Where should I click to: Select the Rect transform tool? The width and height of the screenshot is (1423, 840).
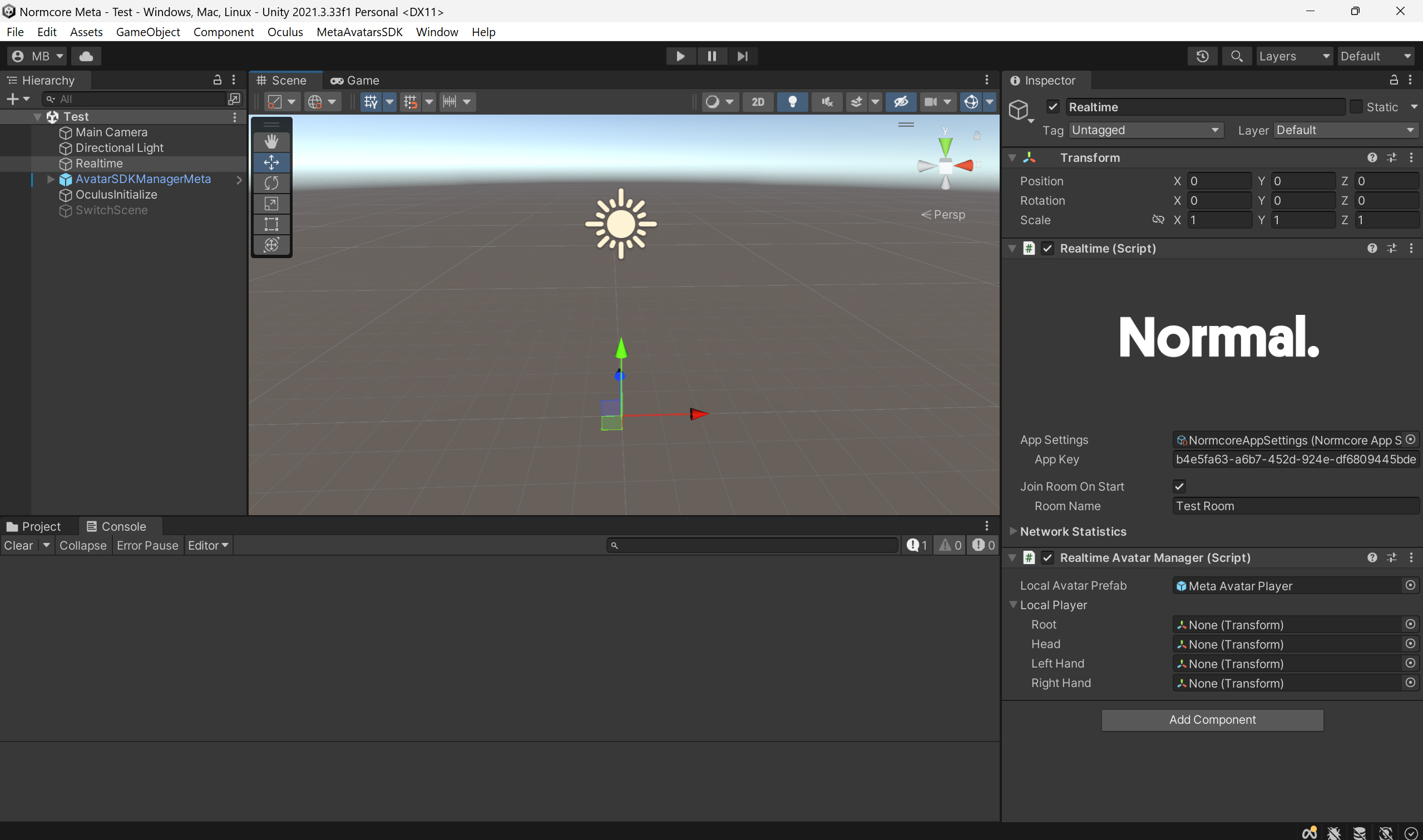(271, 224)
